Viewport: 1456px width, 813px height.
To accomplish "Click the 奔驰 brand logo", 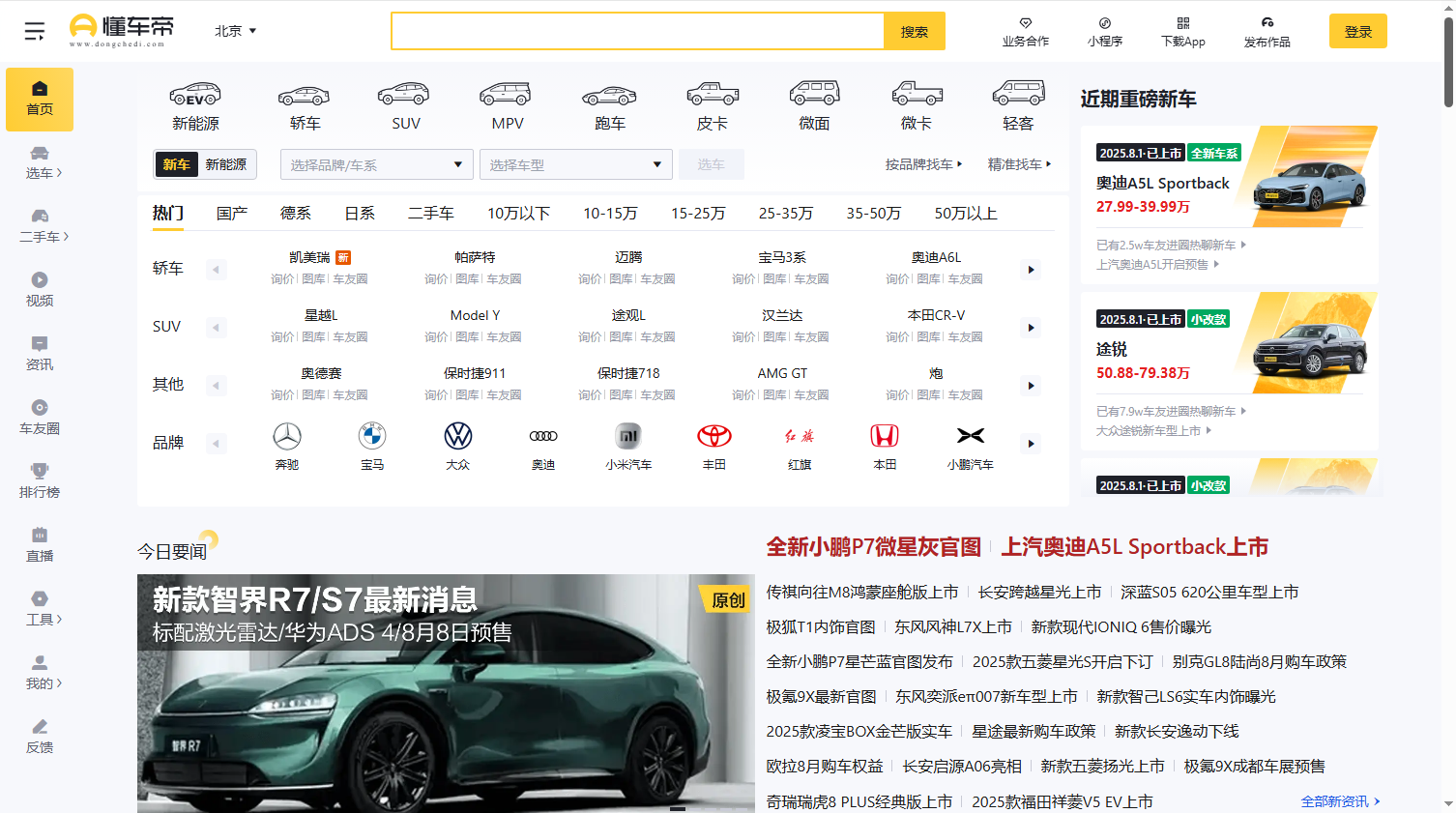I will (287, 436).
